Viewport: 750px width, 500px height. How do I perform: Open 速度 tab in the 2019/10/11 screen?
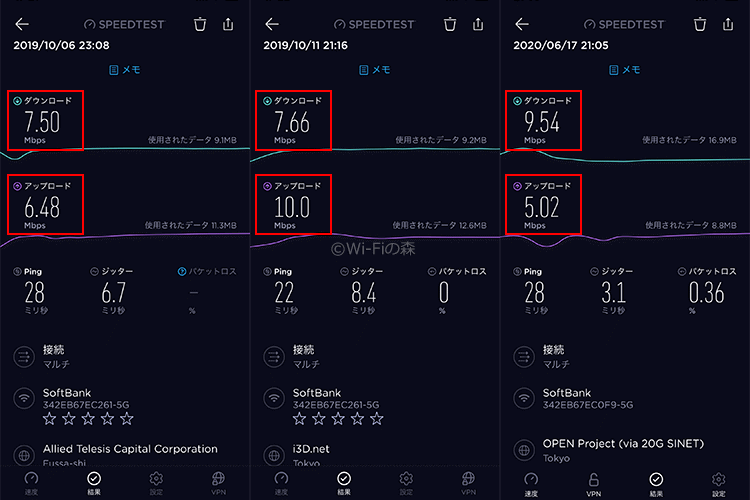point(281,483)
